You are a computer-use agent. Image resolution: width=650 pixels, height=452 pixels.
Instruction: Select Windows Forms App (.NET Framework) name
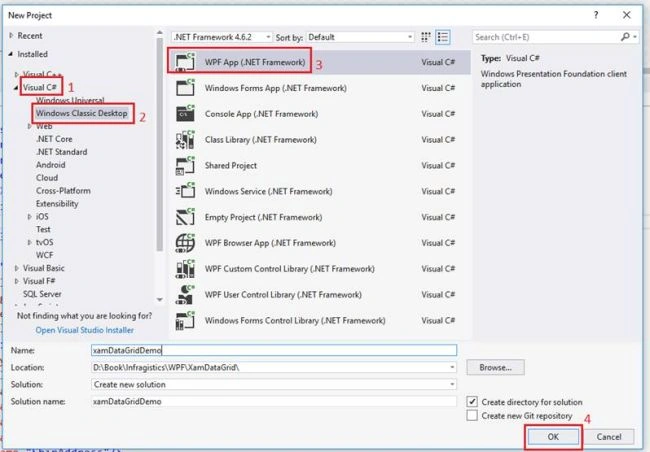click(276, 88)
